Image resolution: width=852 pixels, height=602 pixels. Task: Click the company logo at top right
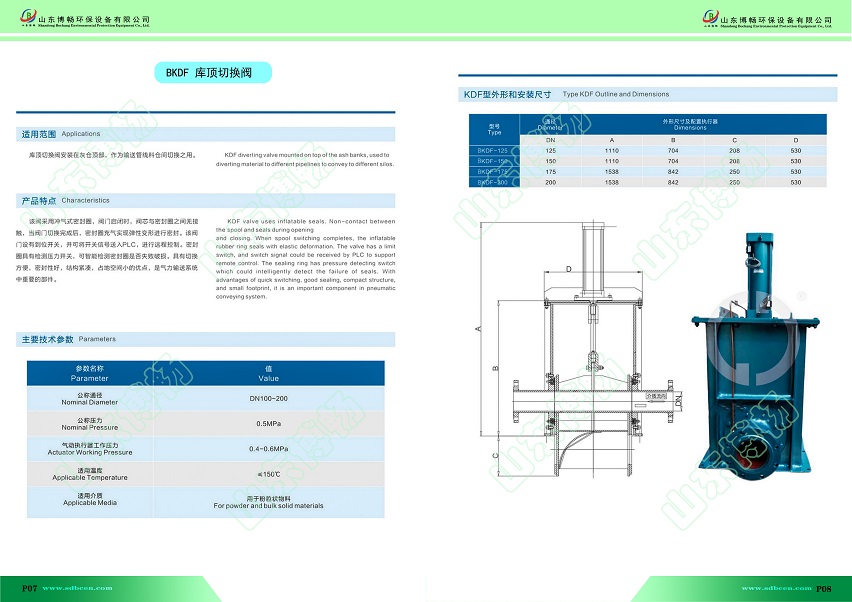(x=711, y=20)
